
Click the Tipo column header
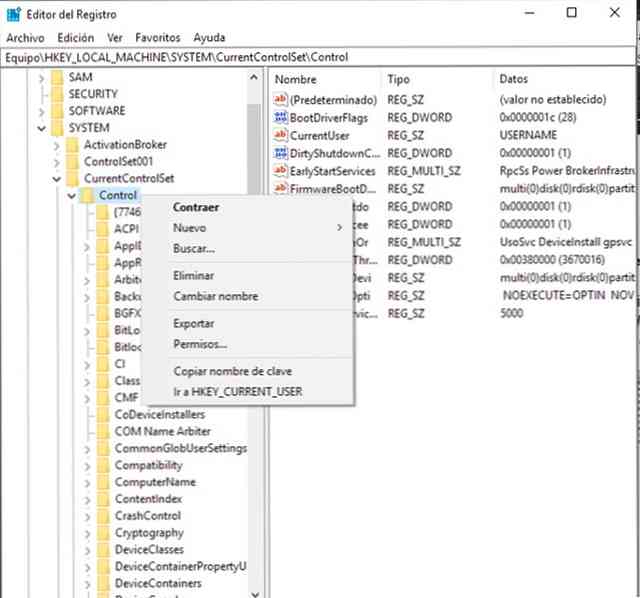[x=398, y=79]
